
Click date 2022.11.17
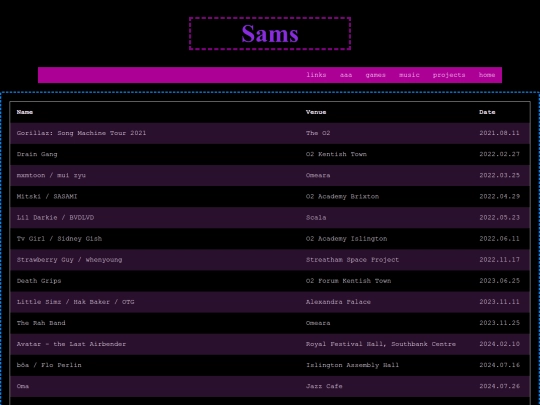coord(499,260)
